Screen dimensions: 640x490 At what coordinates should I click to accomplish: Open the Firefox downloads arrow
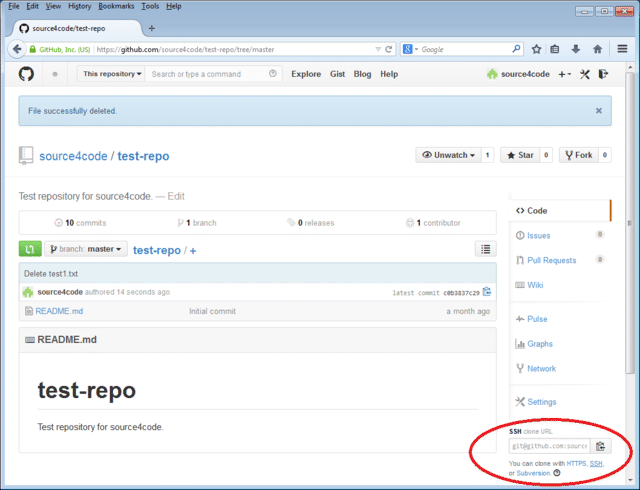coord(576,49)
